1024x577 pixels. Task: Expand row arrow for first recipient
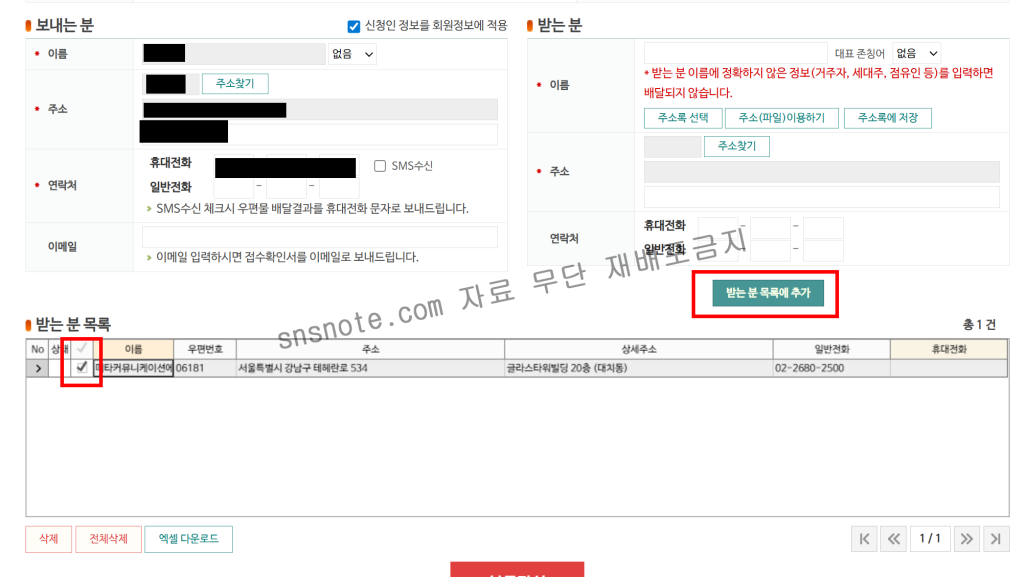(38, 368)
